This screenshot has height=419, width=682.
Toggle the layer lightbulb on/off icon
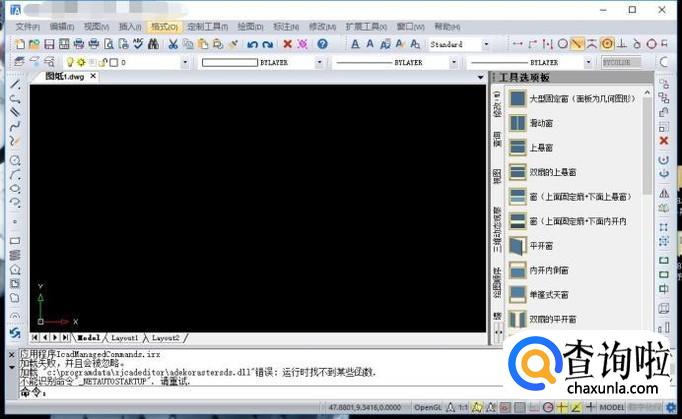[69, 62]
